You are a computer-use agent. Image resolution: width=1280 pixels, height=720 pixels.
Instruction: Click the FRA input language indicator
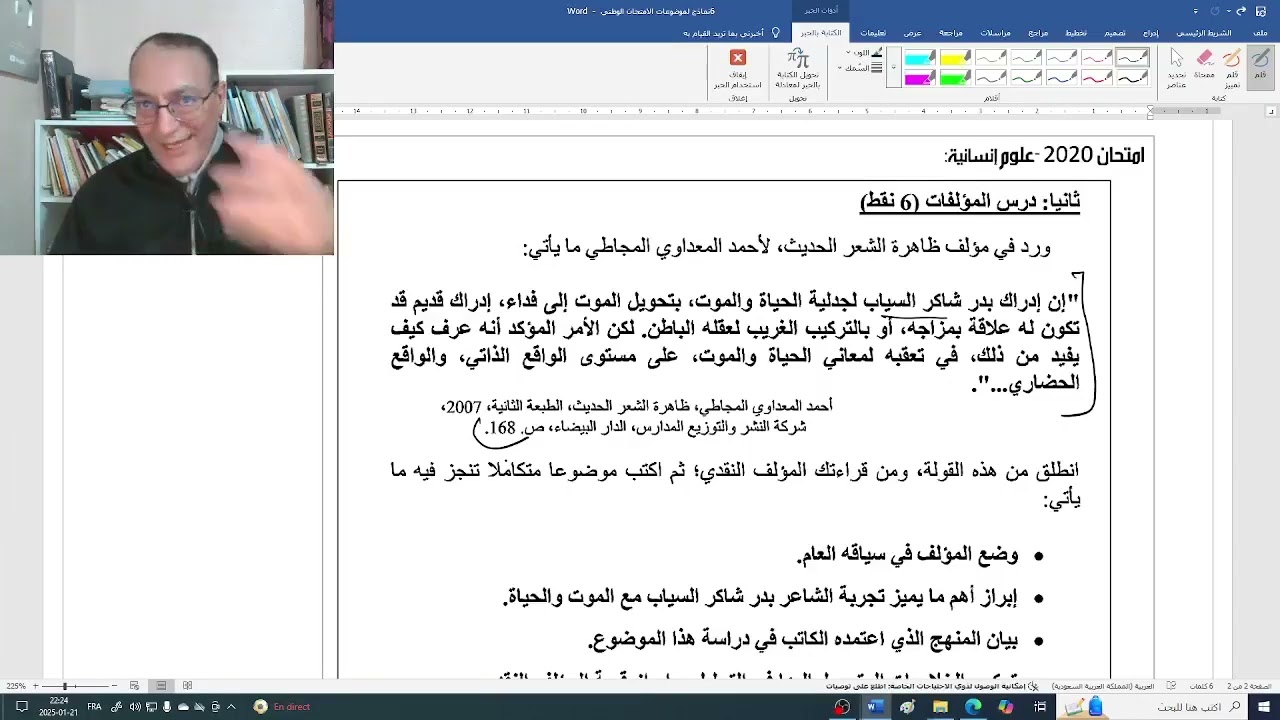[x=94, y=707]
